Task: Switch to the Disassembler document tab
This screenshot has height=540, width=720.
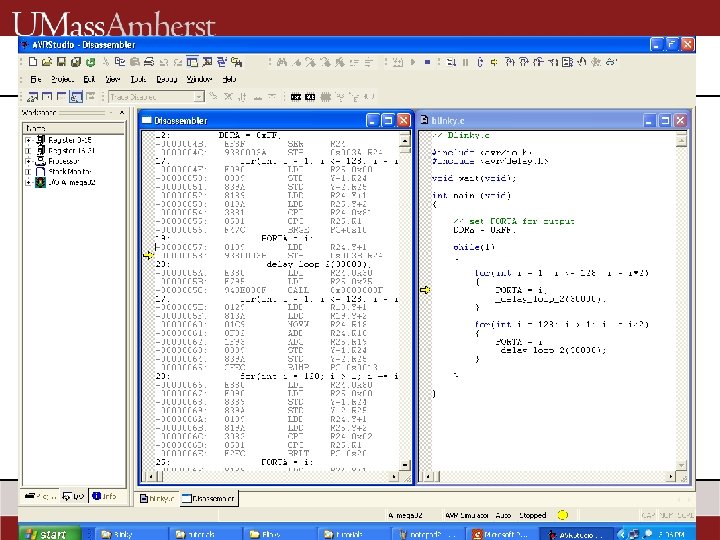Action: (x=208, y=498)
